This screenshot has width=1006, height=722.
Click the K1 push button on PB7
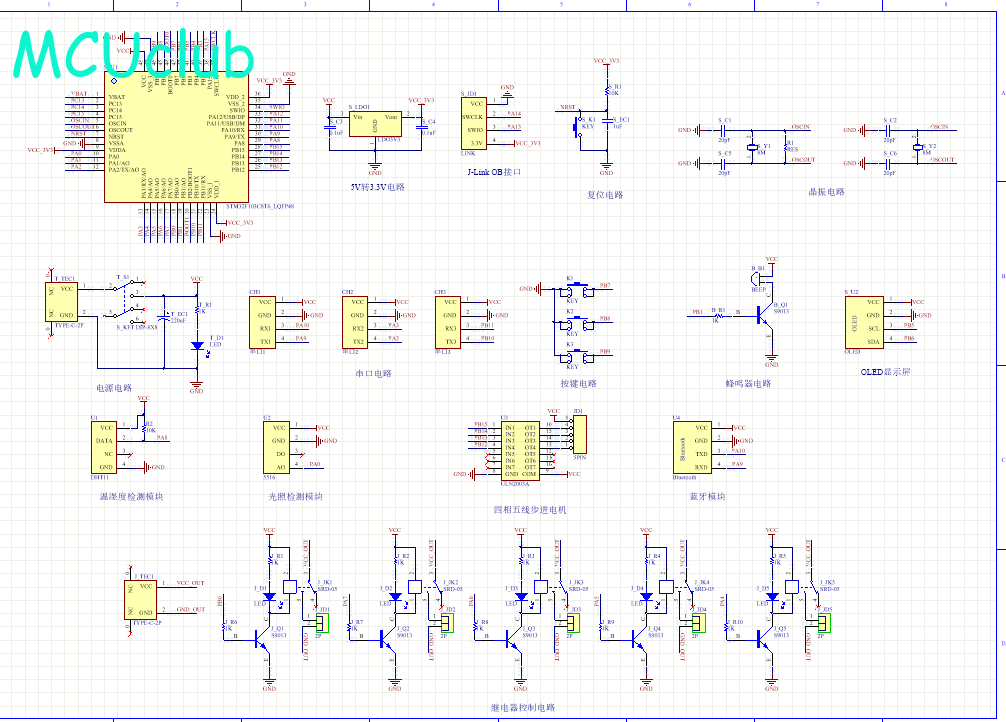coord(575,288)
